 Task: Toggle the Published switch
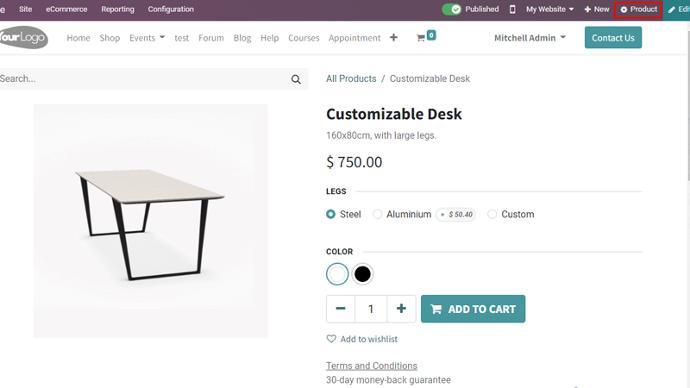click(x=451, y=9)
